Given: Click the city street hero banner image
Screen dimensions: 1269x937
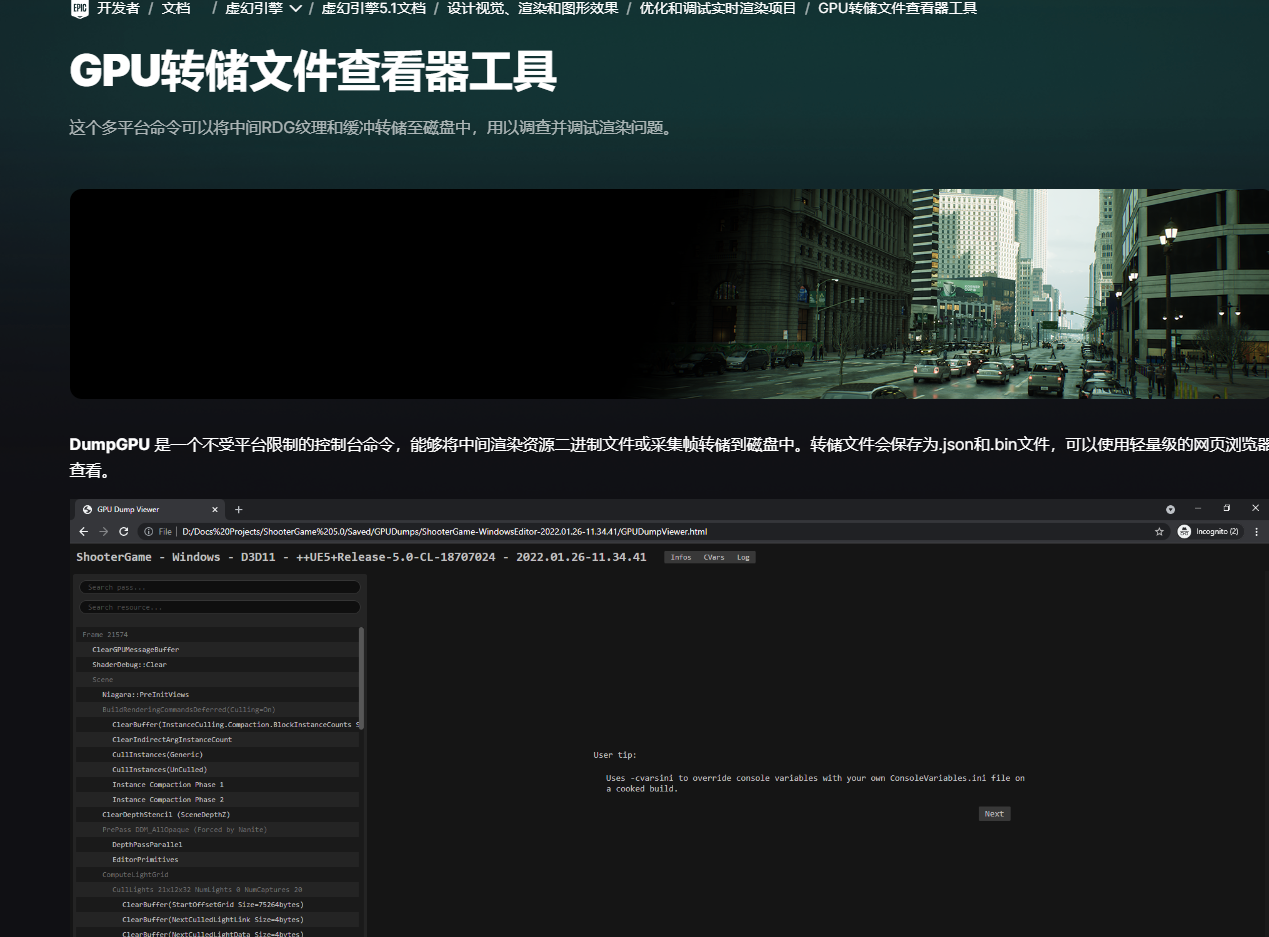Looking at the screenshot, I should tap(669, 294).
